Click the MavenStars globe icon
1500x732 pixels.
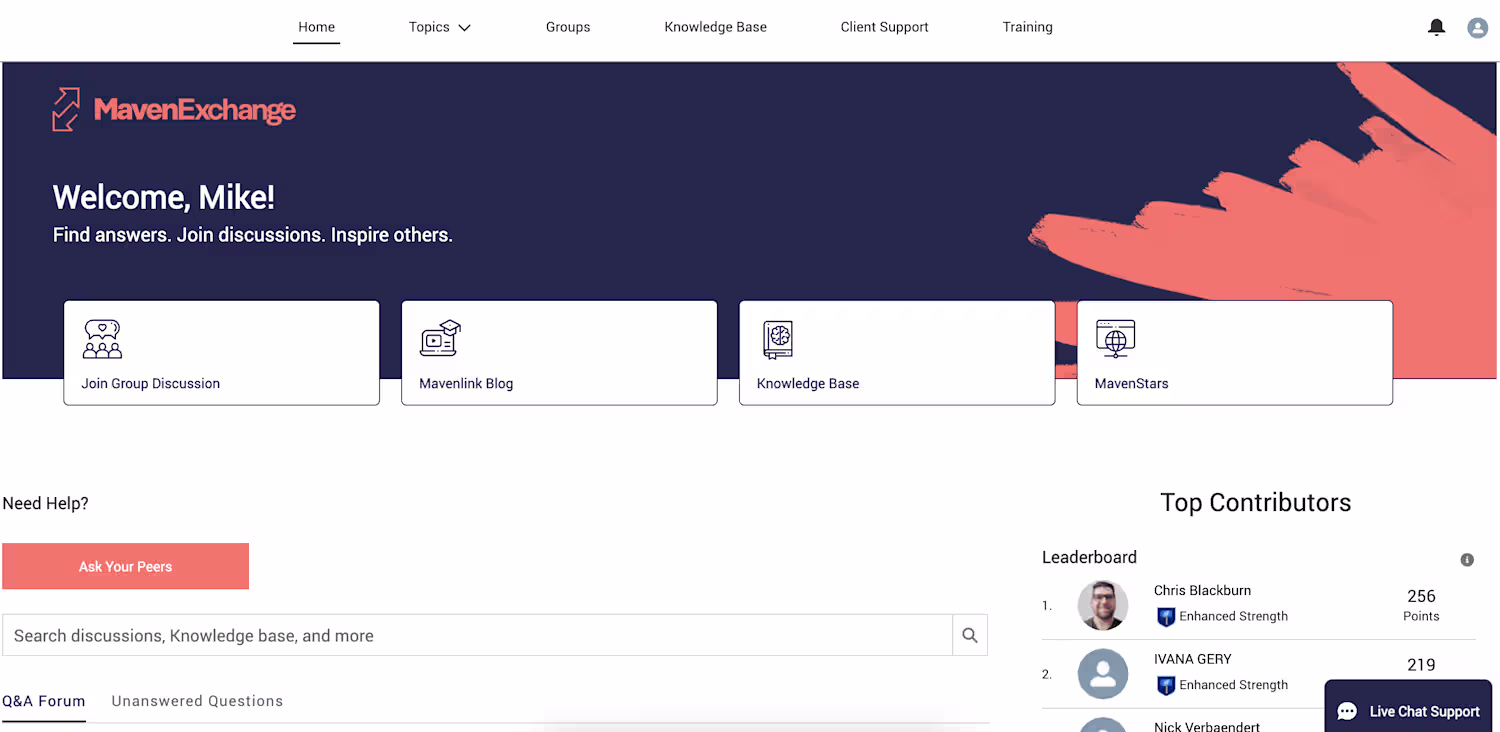point(1115,339)
